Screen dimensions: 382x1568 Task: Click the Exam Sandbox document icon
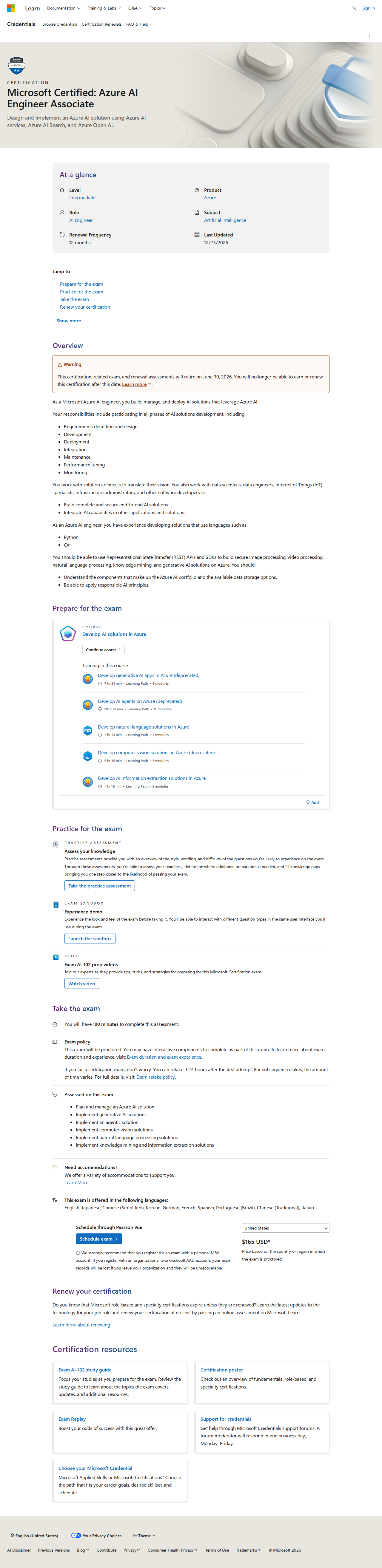57,904
